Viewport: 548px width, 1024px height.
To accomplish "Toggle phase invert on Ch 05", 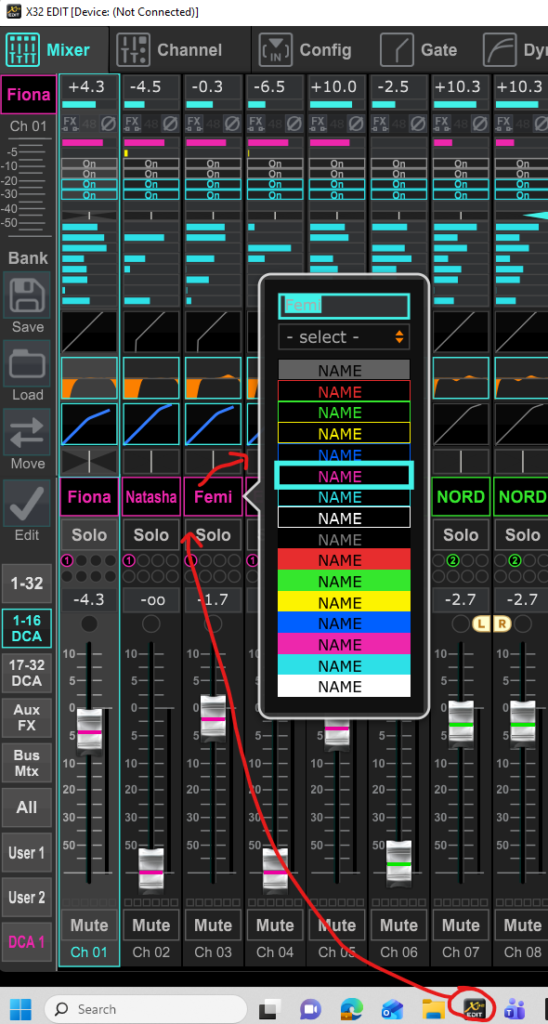I will [x=357, y=122].
